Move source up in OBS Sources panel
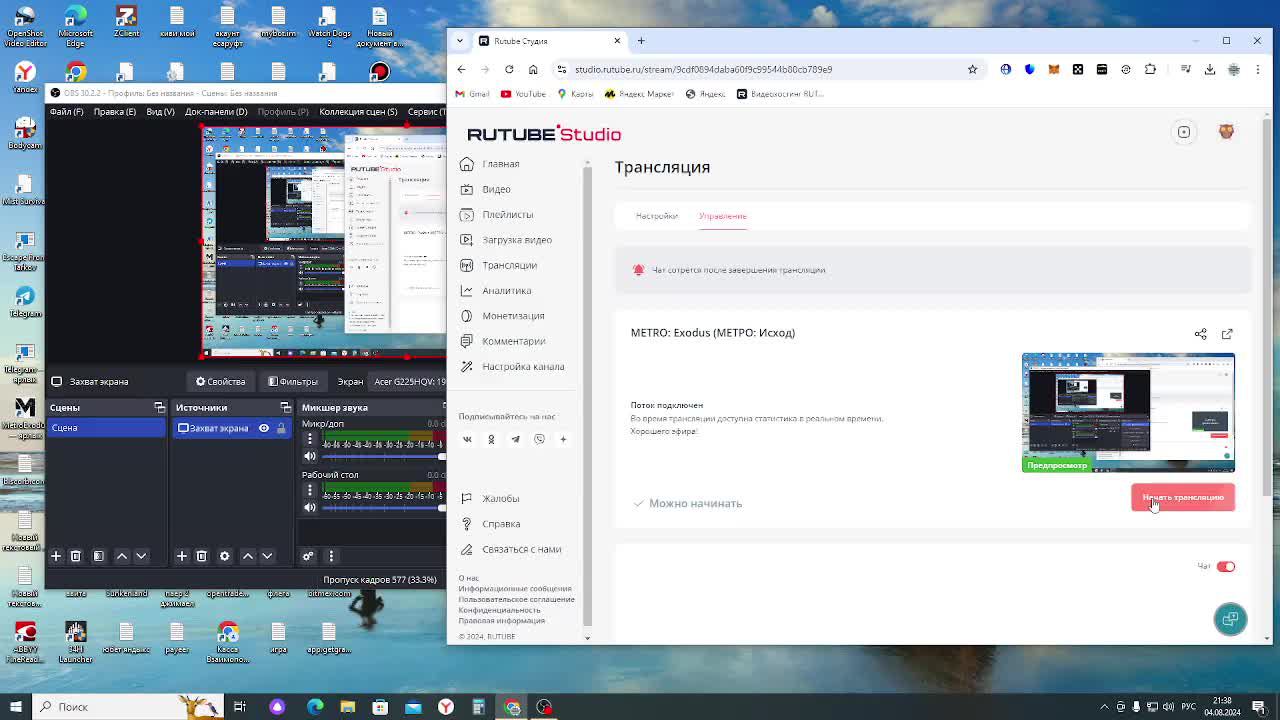This screenshot has width=1280, height=720. pyautogui.click(x=248, y=556)
